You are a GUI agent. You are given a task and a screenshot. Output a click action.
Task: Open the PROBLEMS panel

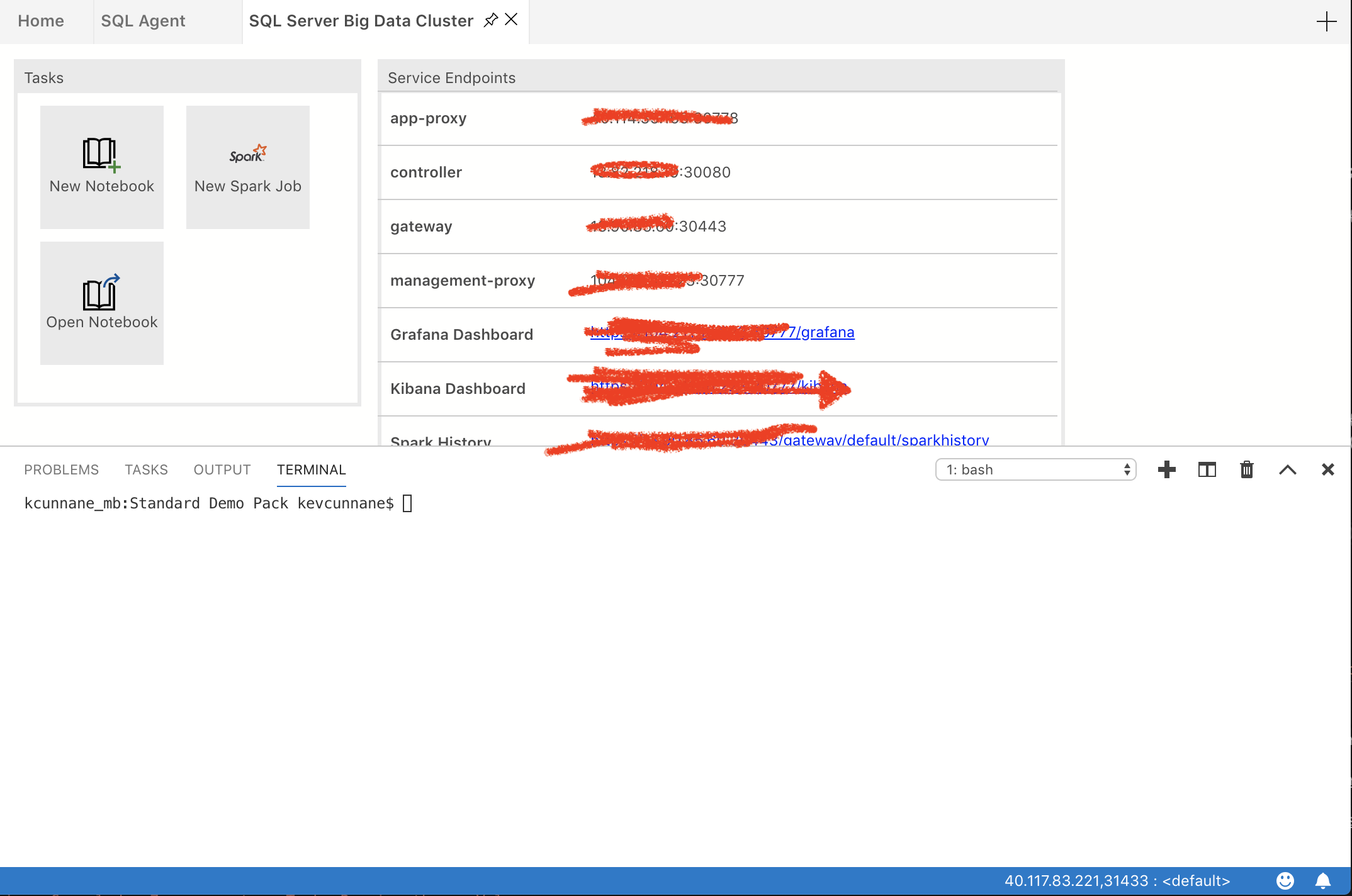[x=61, y=469]
